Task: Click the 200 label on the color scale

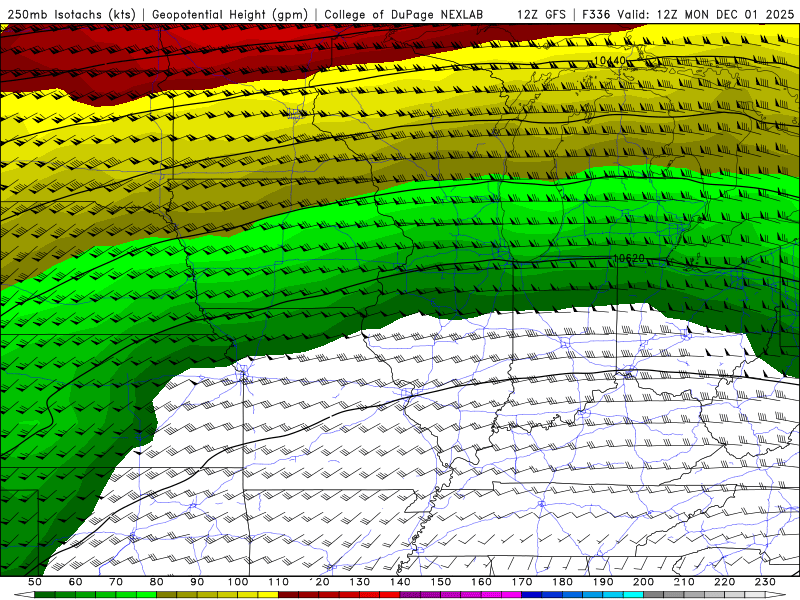Action: pos(643,582)
